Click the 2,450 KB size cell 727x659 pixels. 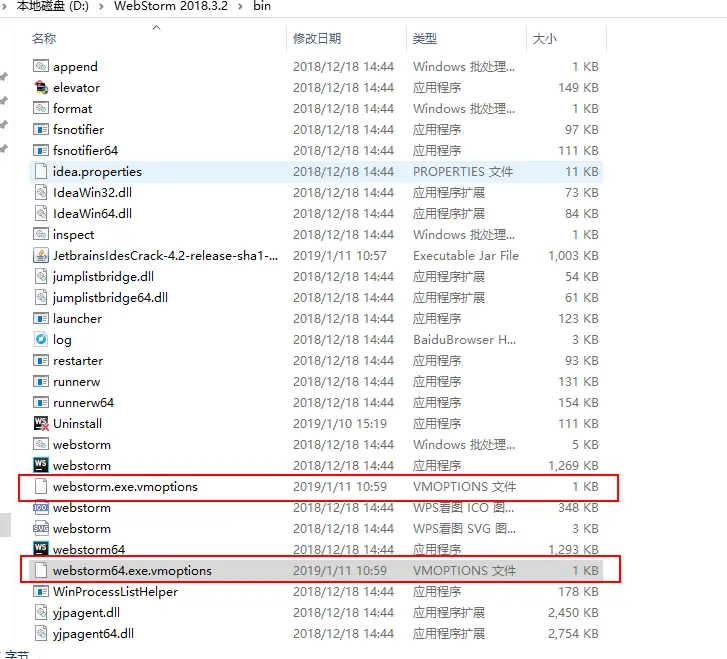click(573, 613)
